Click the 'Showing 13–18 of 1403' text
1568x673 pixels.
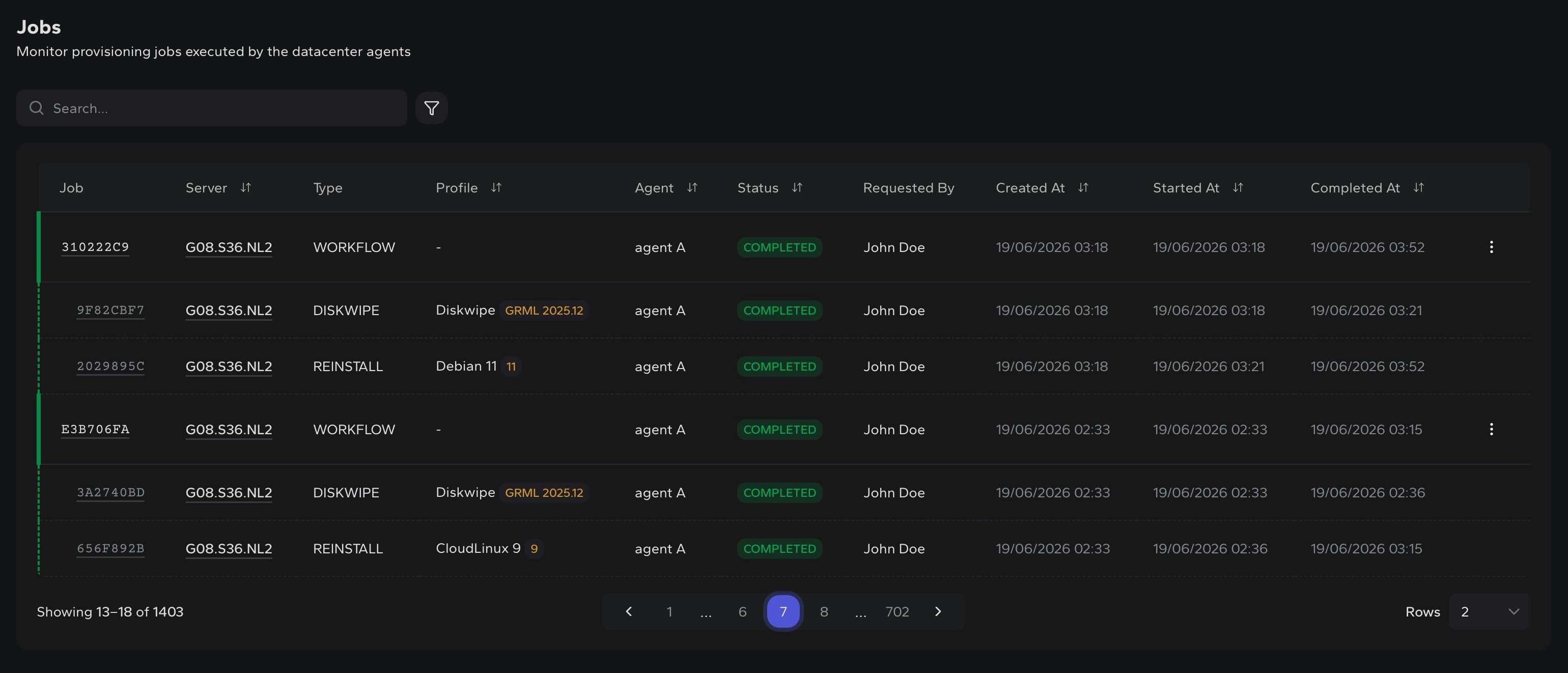(x=110, y=611)
